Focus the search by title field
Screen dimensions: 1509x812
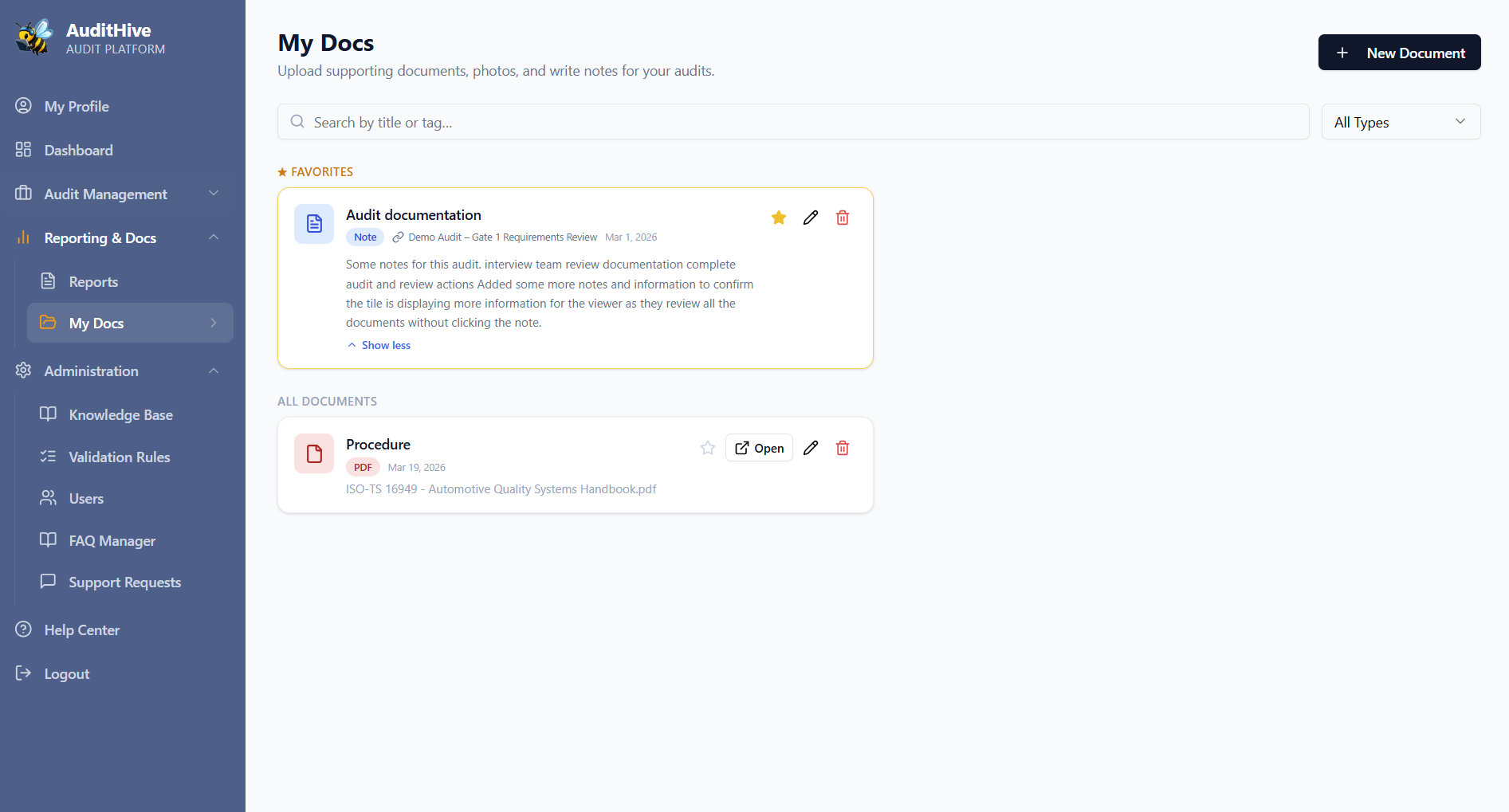tap(792, 122)
